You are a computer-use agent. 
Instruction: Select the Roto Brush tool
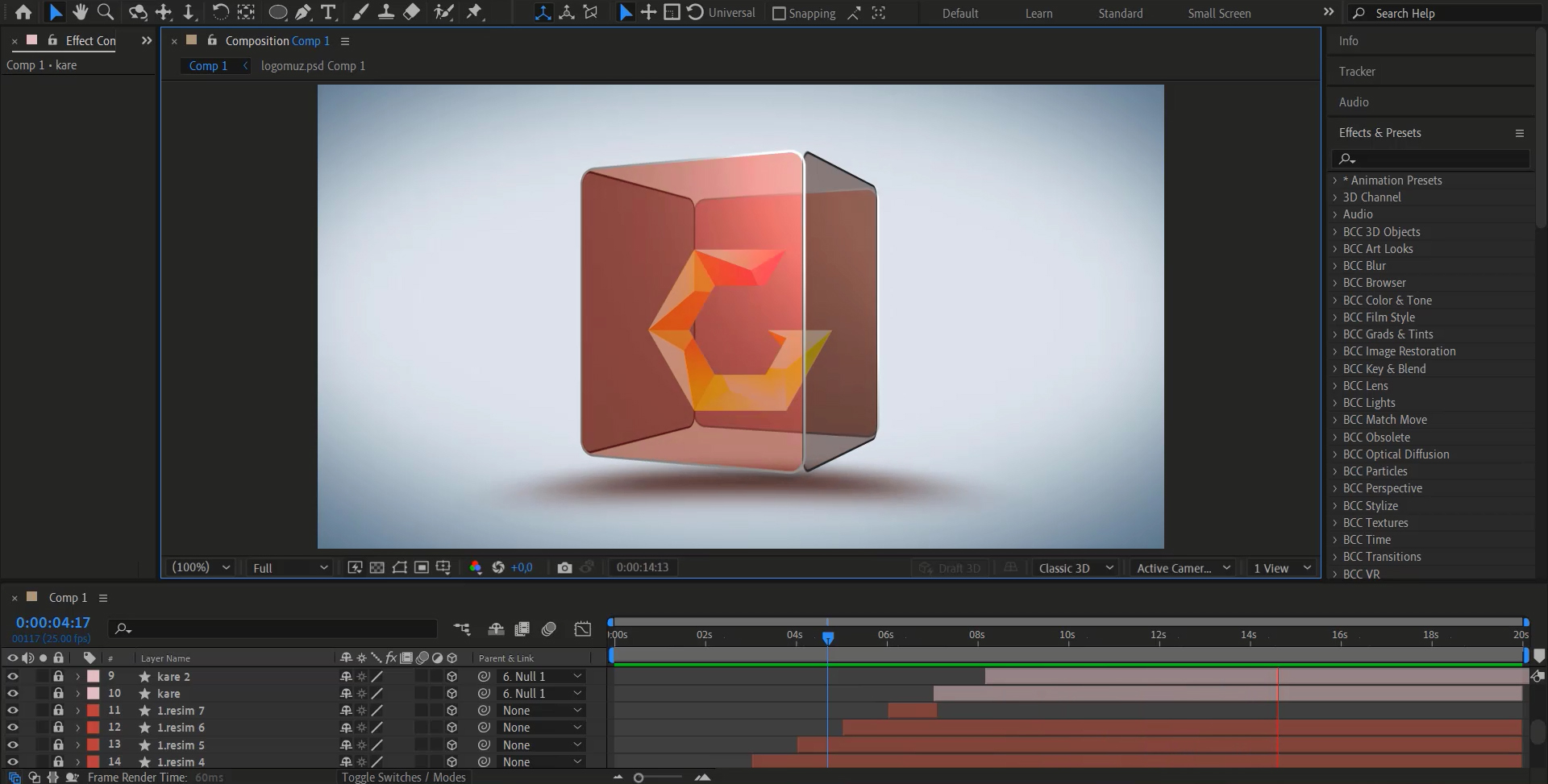pyautogui.click(x=443, y=12)
